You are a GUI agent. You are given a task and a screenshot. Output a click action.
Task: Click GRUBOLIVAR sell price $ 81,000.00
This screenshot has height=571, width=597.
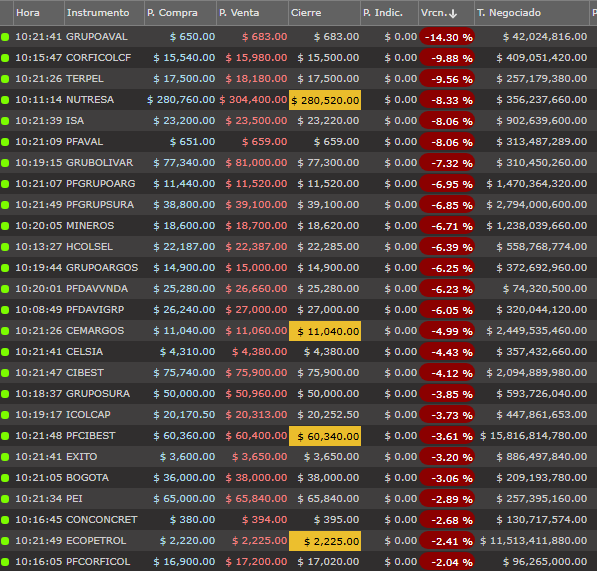[x=256, y=163]
